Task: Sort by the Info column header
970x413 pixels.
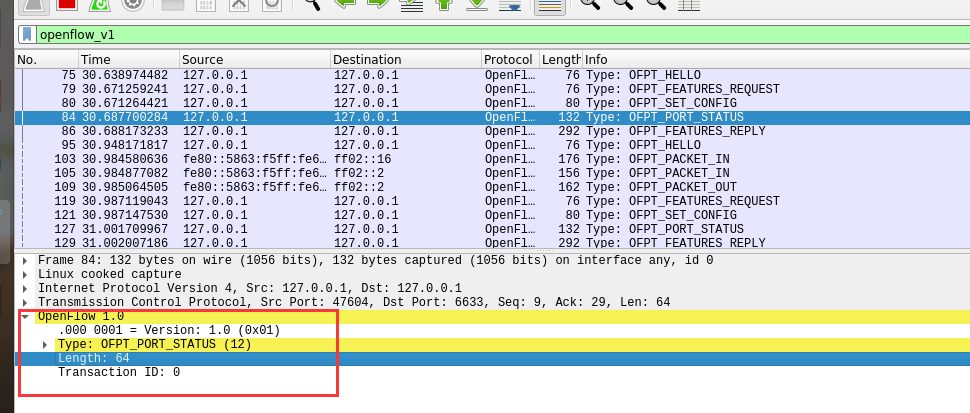Action: (776, 59)
